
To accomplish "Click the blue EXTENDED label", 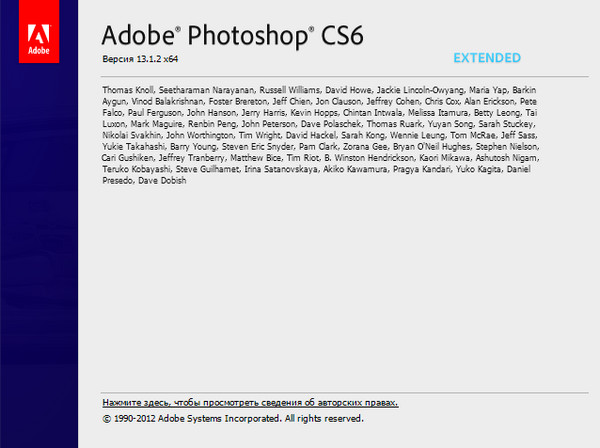I will pos(485,56).
